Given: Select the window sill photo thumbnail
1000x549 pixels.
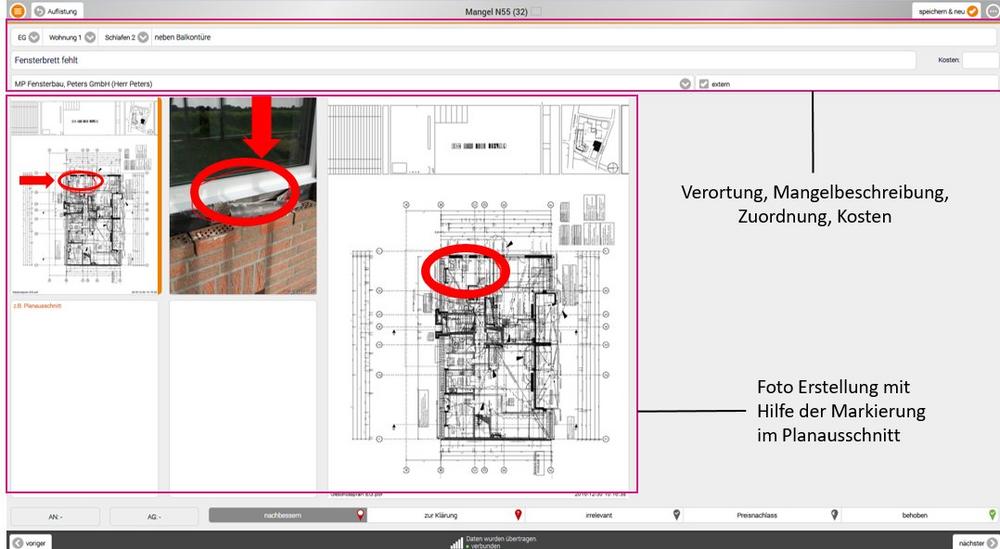Looking at the screenshot, I should click(x=243, y=196).
